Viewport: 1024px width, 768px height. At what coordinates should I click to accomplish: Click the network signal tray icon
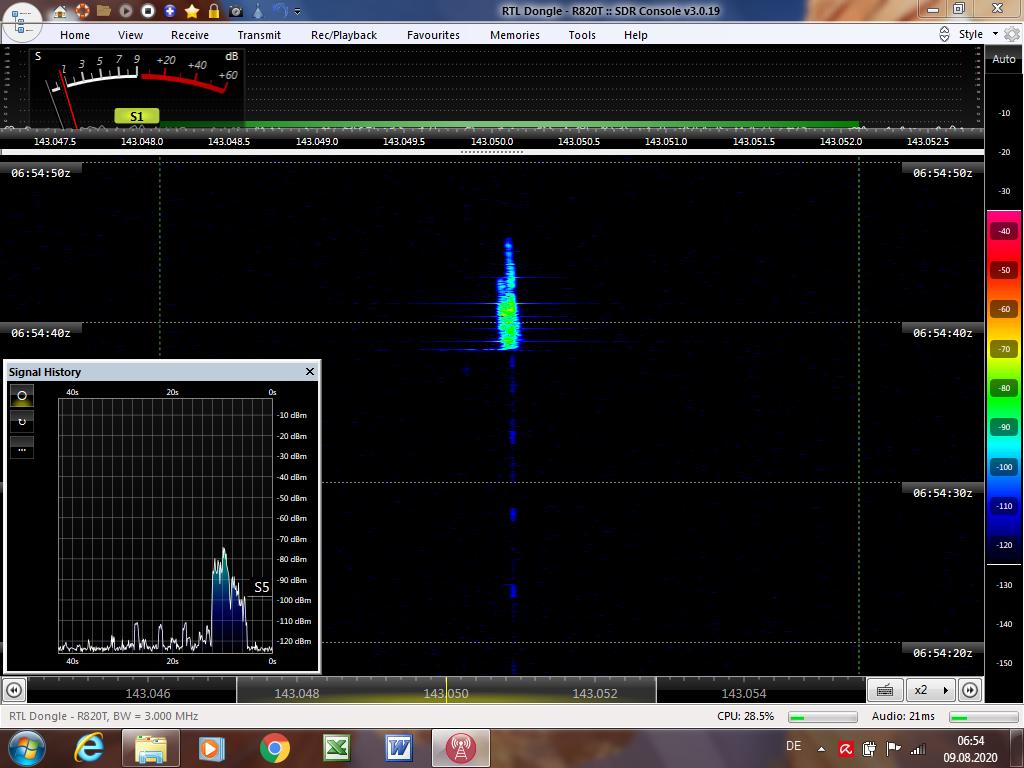[918, 749]
